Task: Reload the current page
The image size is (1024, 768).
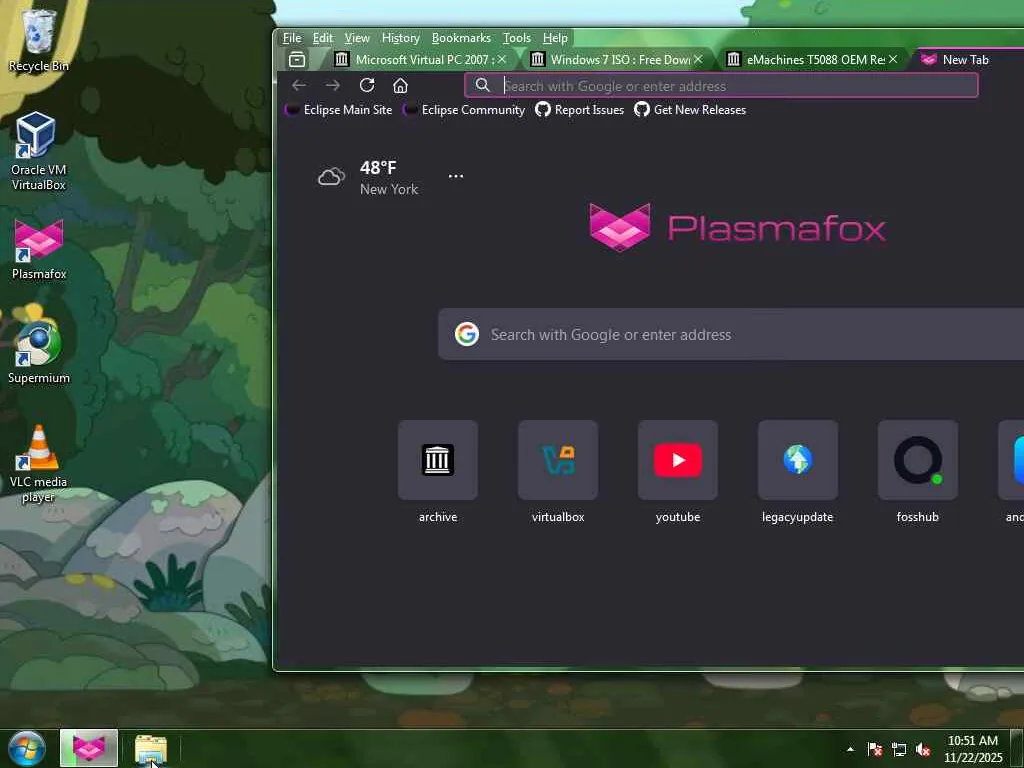Action: (367, 86)
